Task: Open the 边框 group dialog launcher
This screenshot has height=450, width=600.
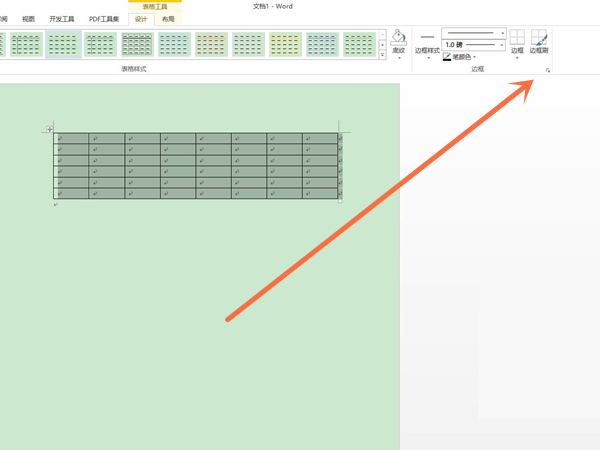Action: pos(548,70)
